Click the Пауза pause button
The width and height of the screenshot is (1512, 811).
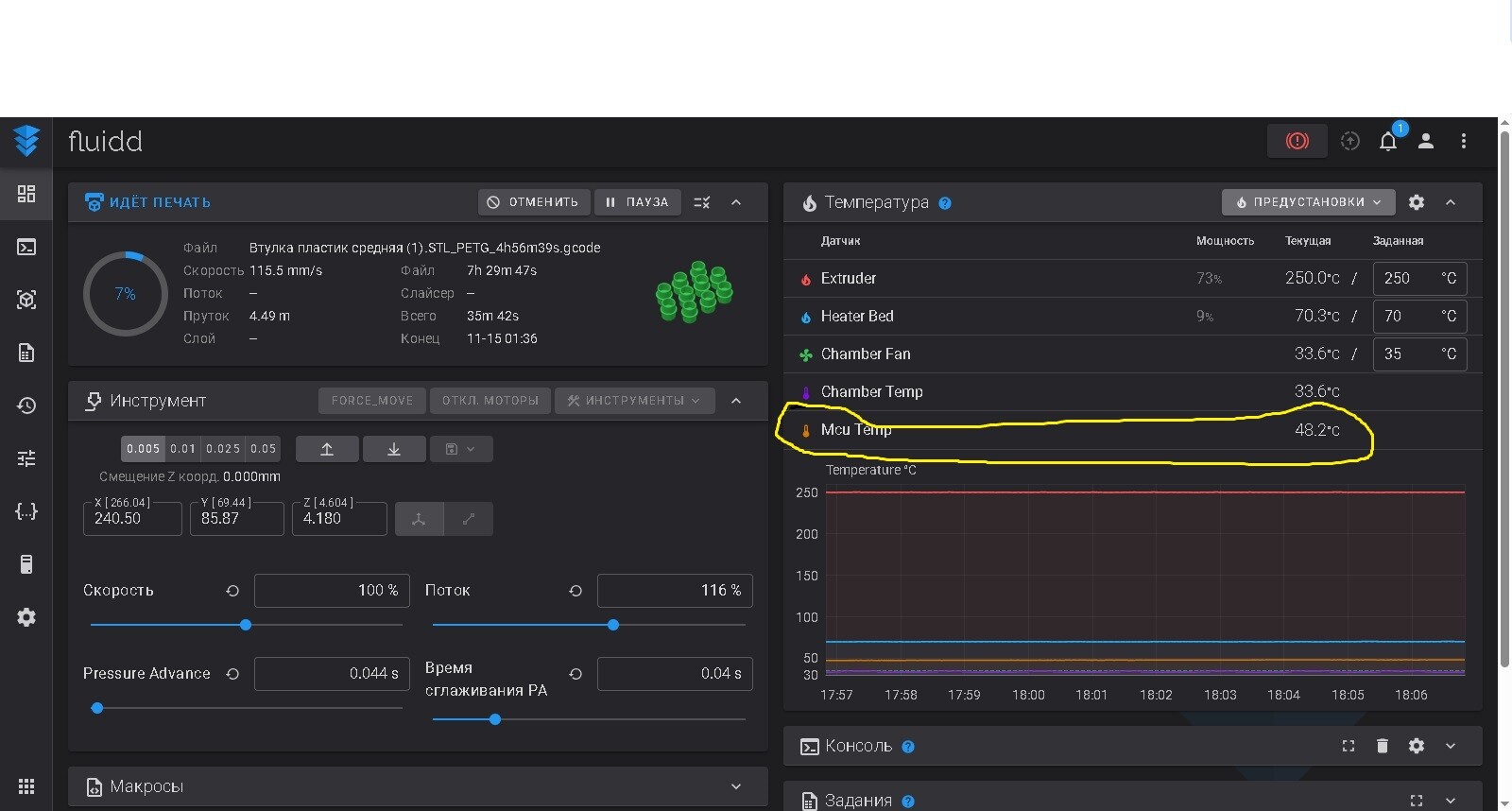tap(637, 202)
